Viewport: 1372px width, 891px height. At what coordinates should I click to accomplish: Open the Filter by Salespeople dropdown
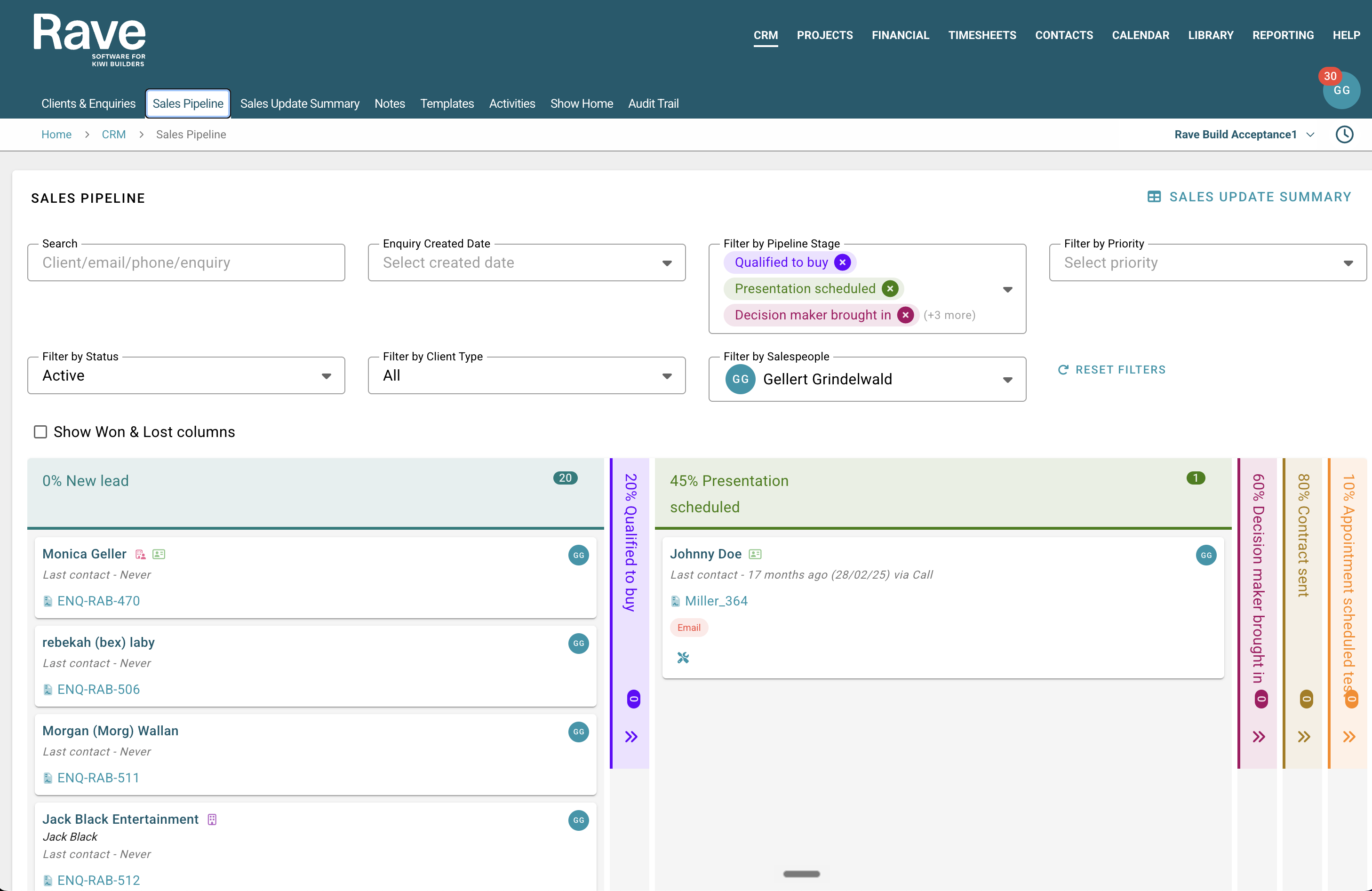point(867,379)
